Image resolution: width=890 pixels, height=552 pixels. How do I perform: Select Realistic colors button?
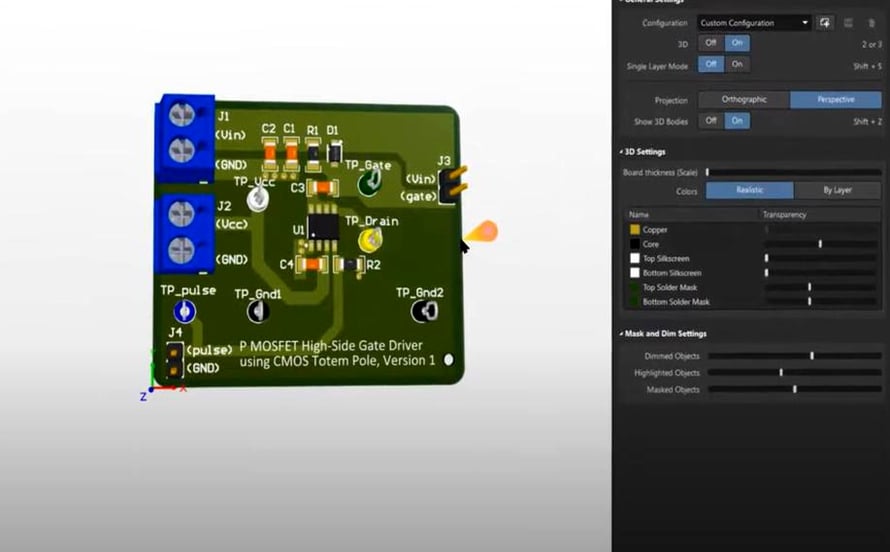(x=750, y=190)
